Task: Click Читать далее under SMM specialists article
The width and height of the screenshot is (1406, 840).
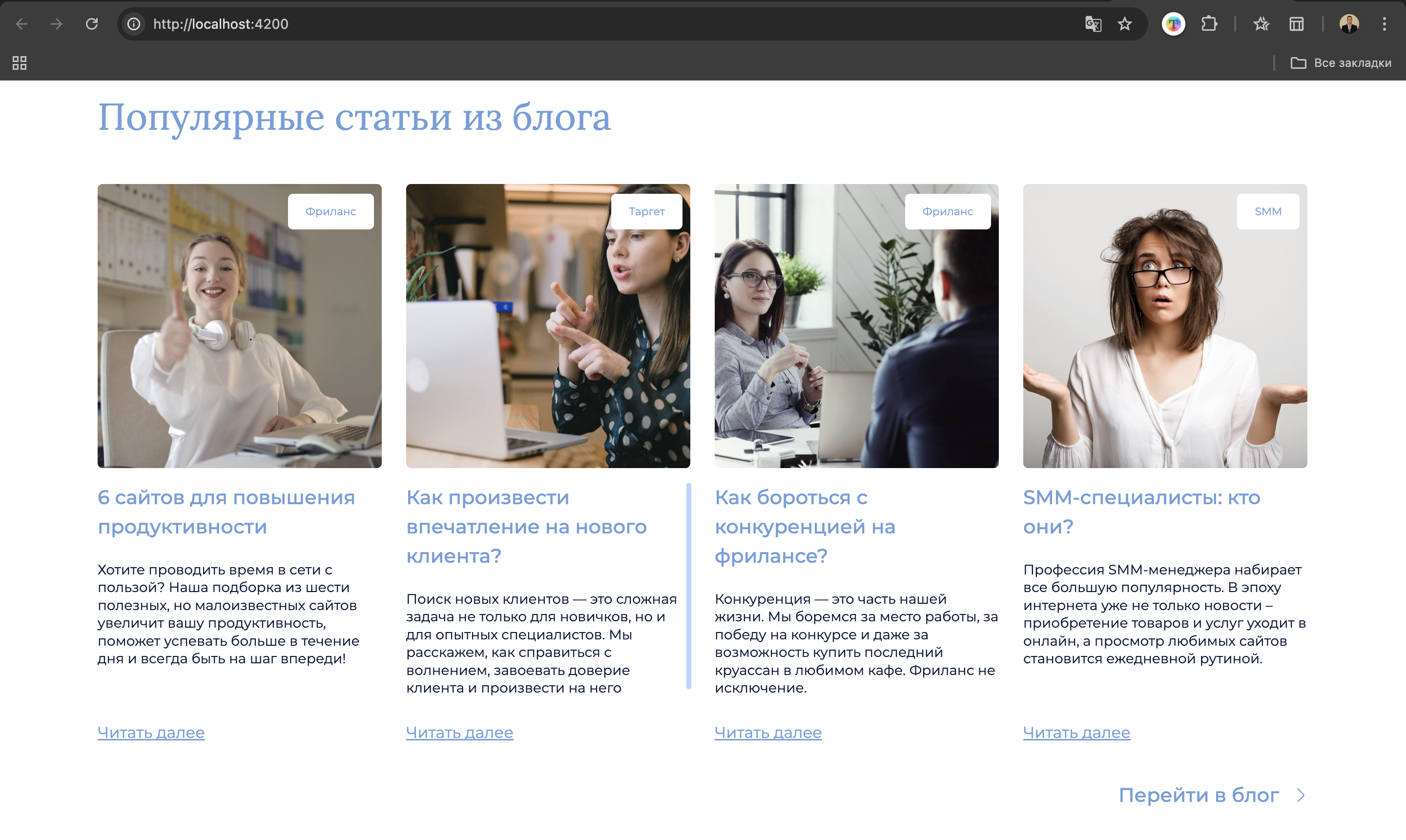Action: (1076, 733)
